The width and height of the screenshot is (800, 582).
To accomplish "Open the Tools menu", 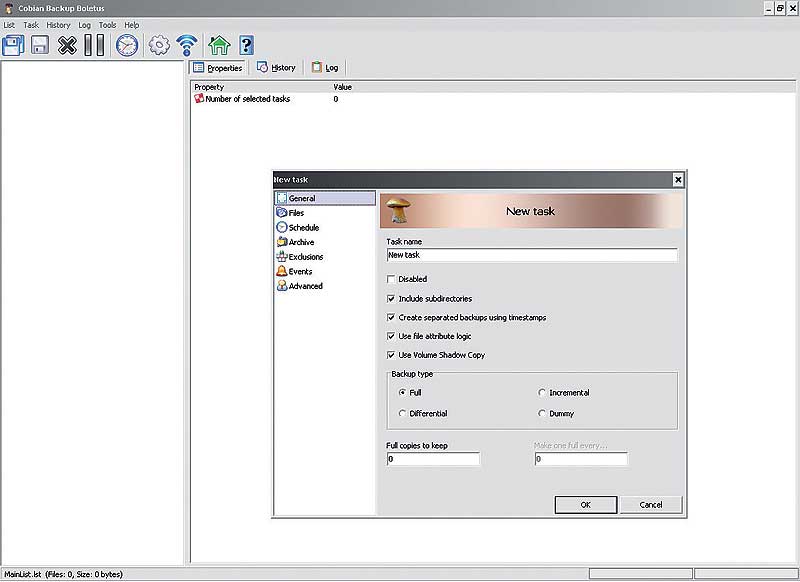I will tap(108, 25).
